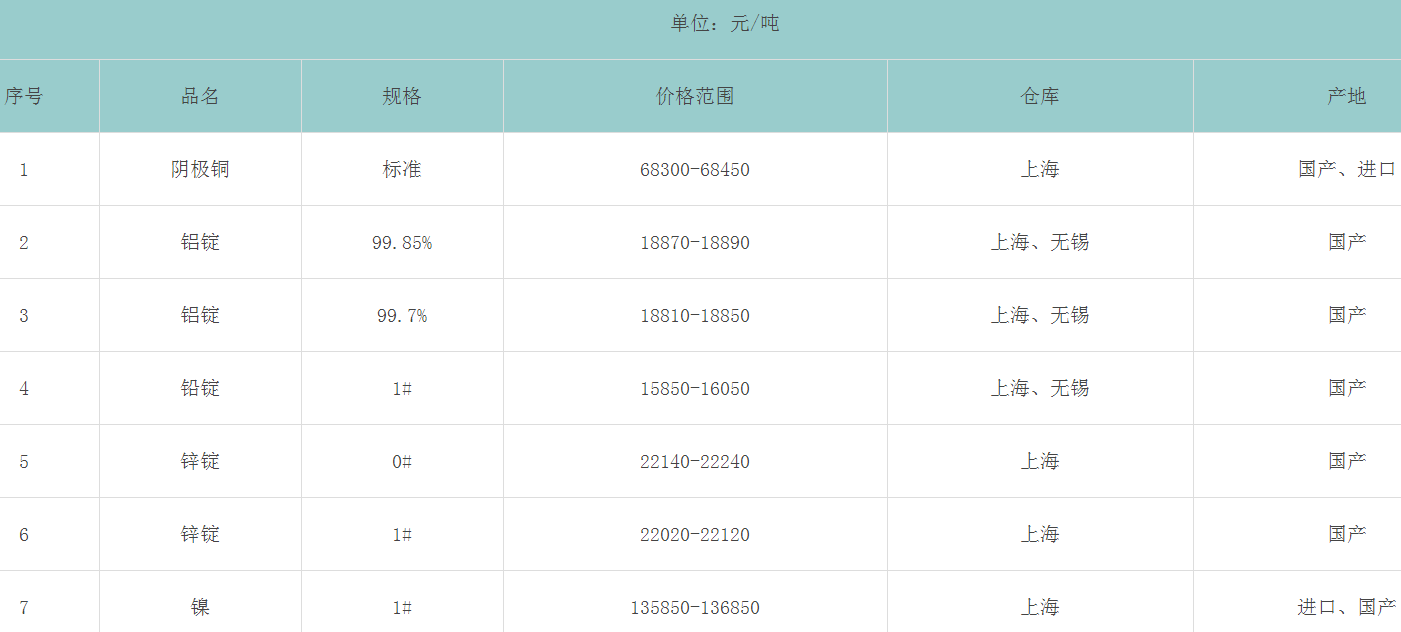Select the price cell 68300-68450

[695, 170]
